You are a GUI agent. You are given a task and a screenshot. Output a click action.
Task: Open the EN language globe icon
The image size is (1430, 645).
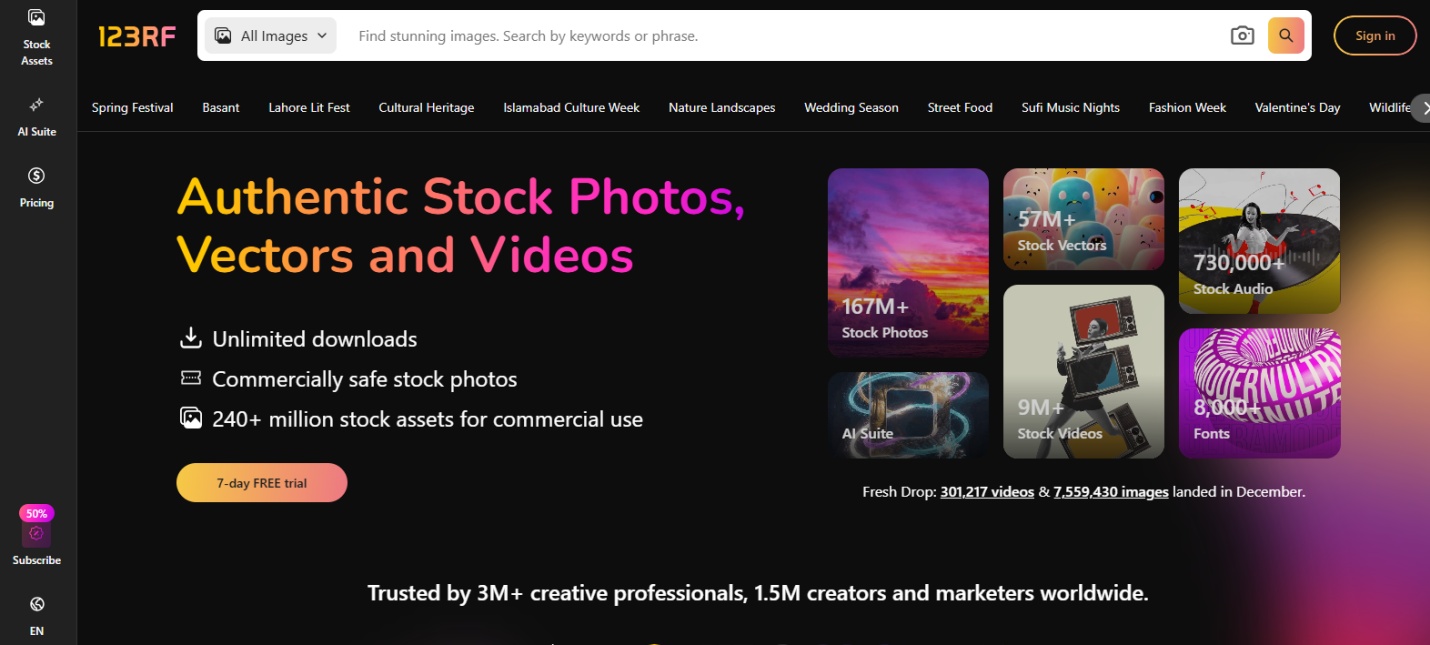pyautogui.click(x=36, y=604)
